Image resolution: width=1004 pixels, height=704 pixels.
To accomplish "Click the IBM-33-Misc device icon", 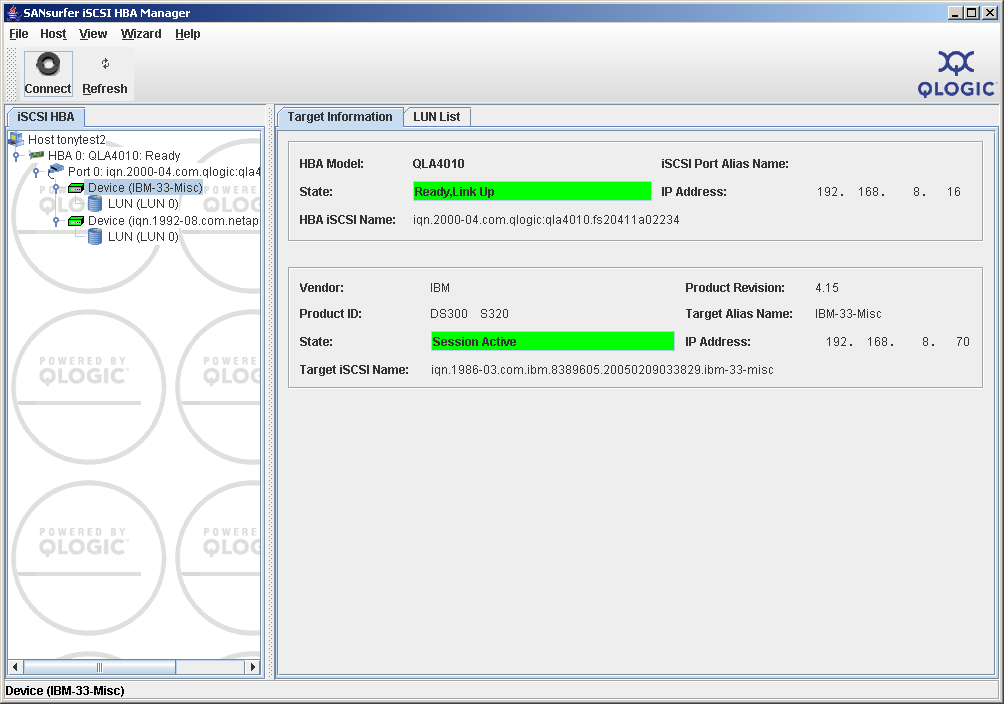I will click(76, 188).
